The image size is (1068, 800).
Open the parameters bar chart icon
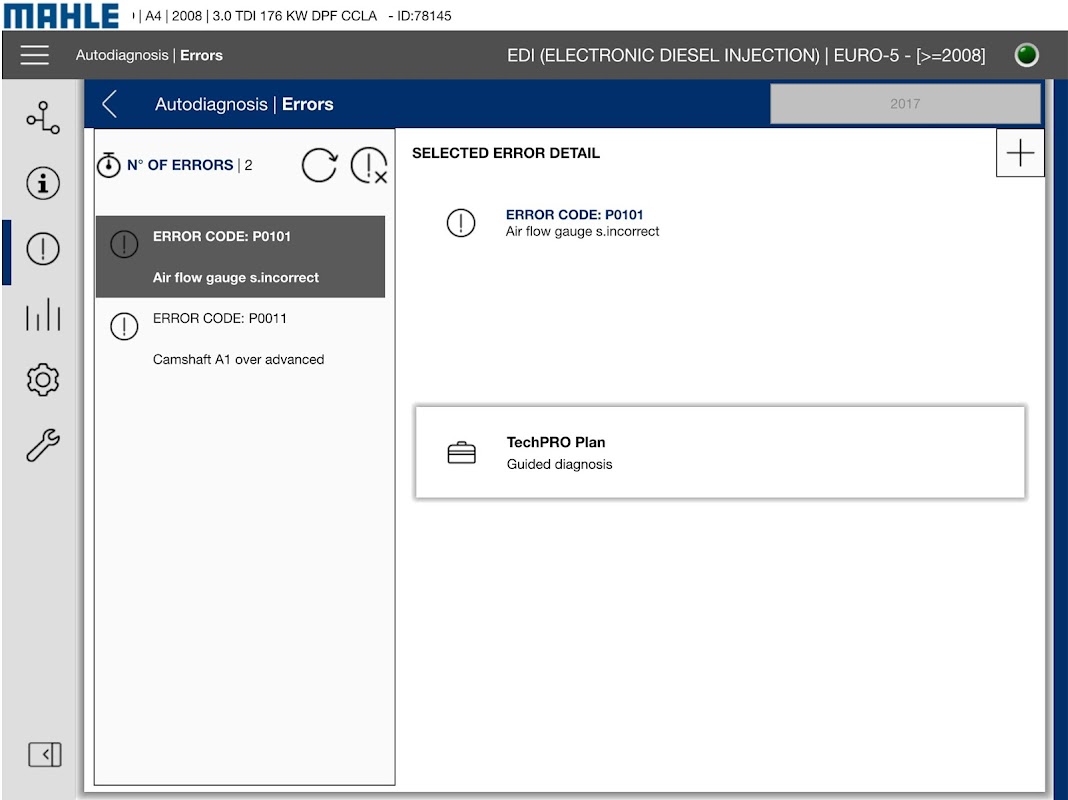coord(43,314)
